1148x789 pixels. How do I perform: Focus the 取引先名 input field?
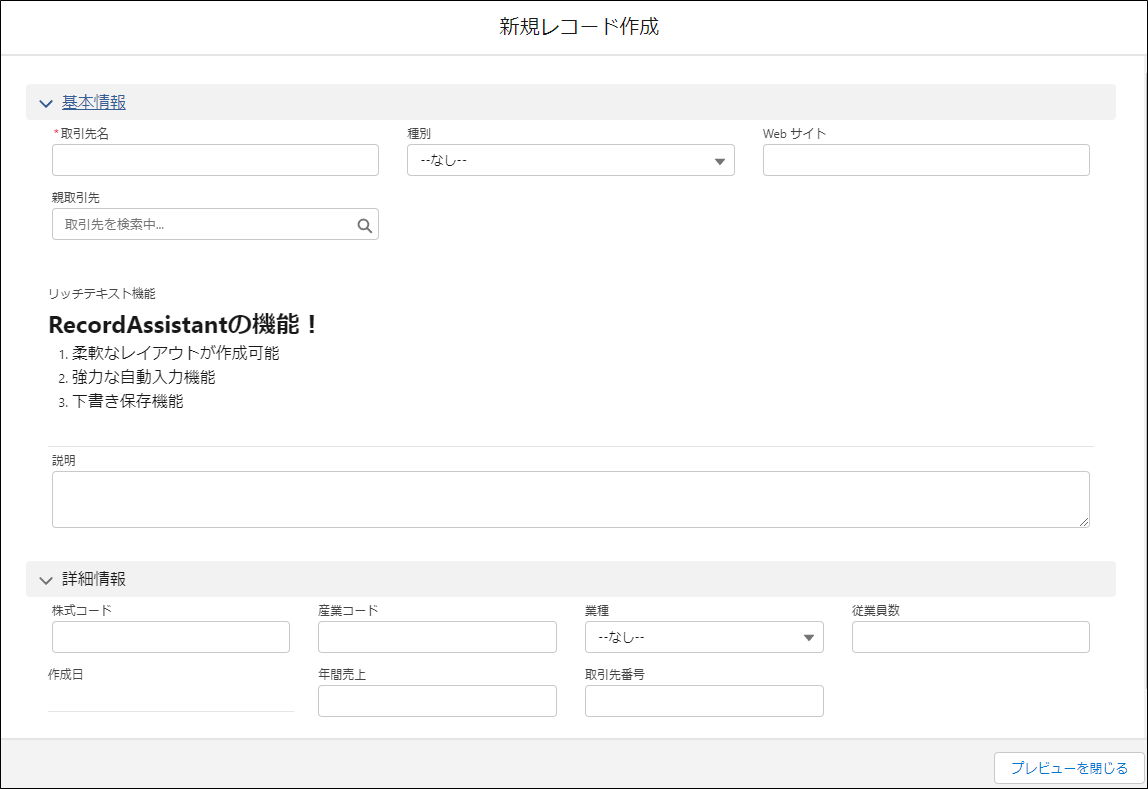click(215, 160)
